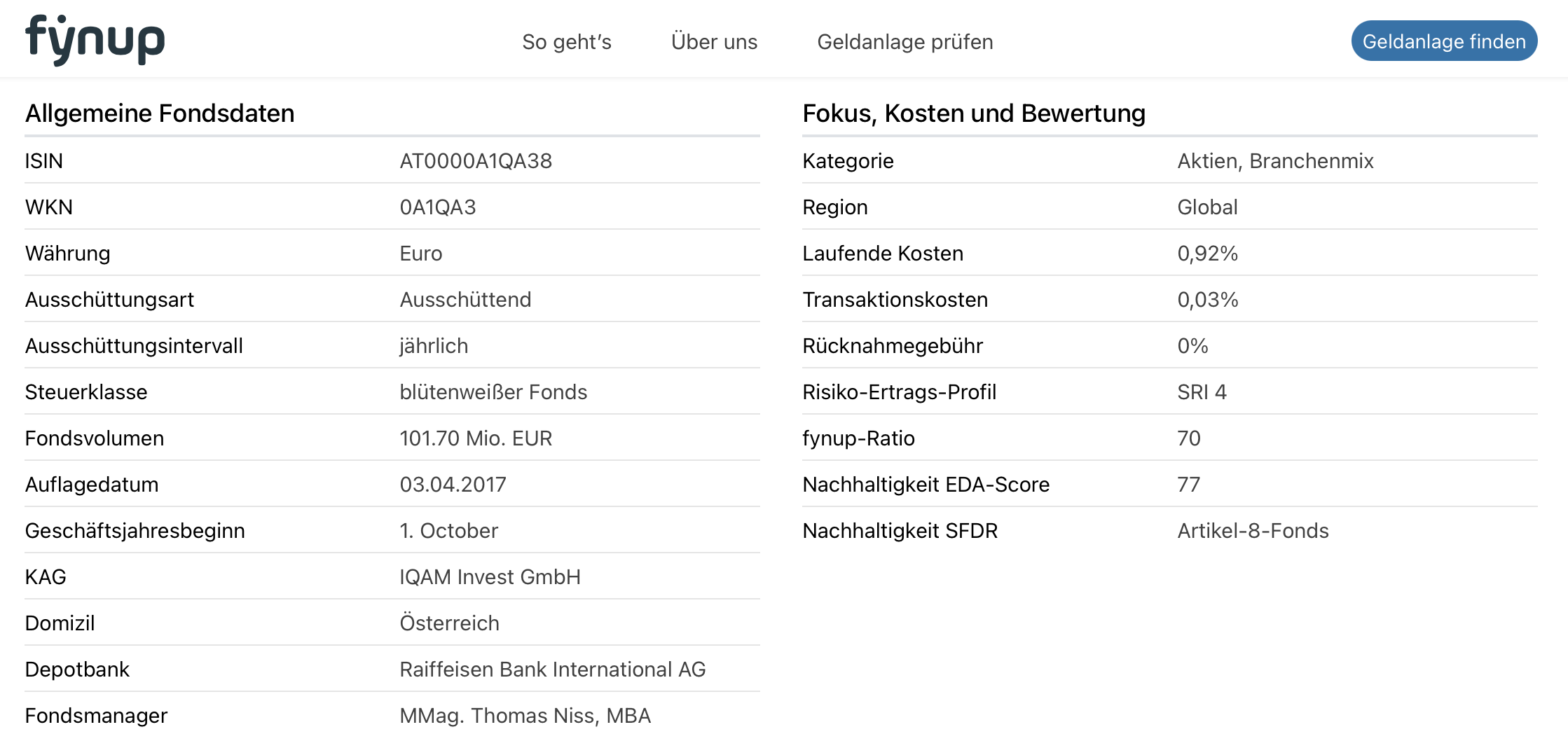Click the Fondsvolumen value 101.70 Mio. EUR
This screenshot has height=748, width=1568.
[475, 438]
